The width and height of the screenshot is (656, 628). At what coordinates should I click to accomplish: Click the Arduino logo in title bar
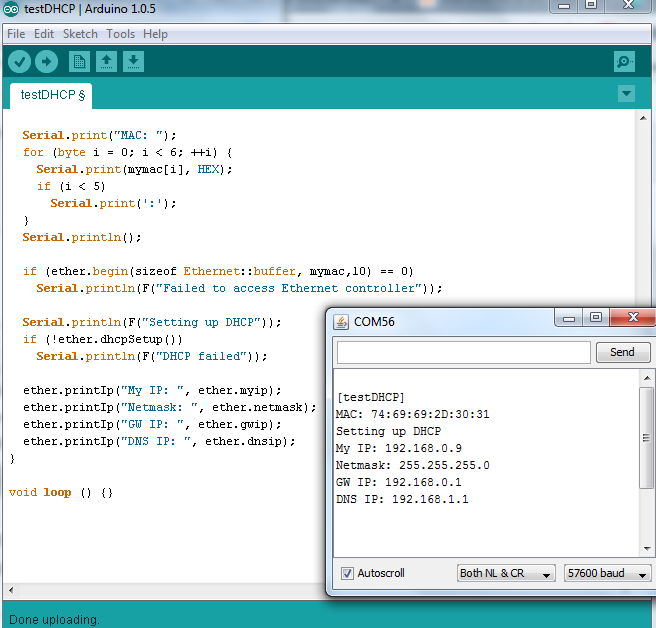click(11, 9)
